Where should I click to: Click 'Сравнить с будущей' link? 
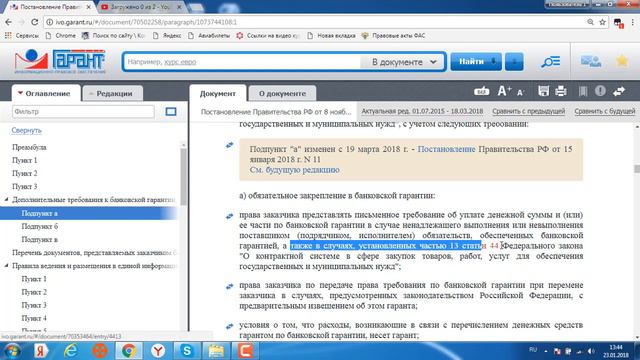coord(604,111)
